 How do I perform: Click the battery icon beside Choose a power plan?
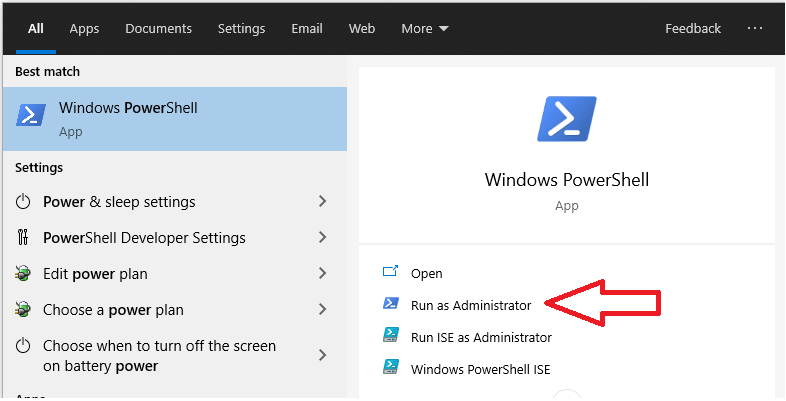click(x=23, y=310)
